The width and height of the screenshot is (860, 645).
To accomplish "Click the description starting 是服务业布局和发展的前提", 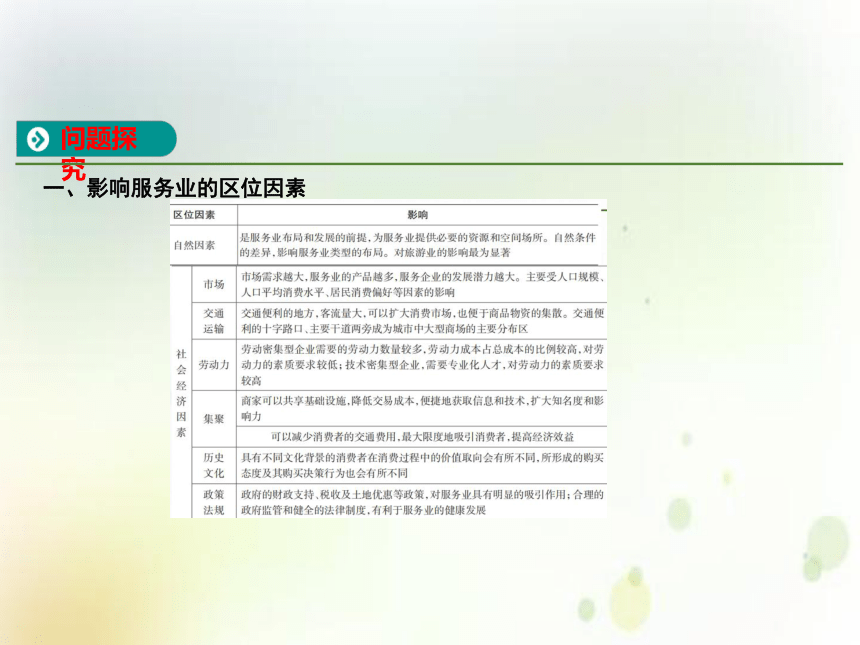I will tap(417, 245).
